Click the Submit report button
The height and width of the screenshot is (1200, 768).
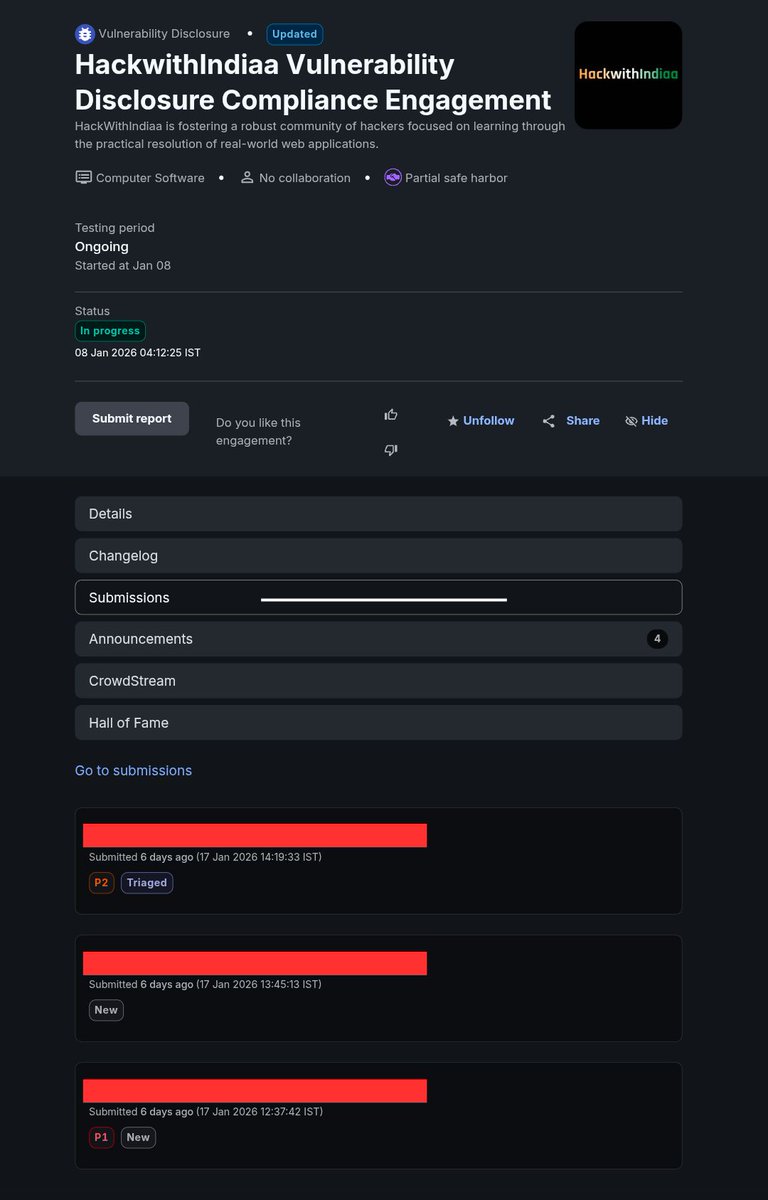132,419
